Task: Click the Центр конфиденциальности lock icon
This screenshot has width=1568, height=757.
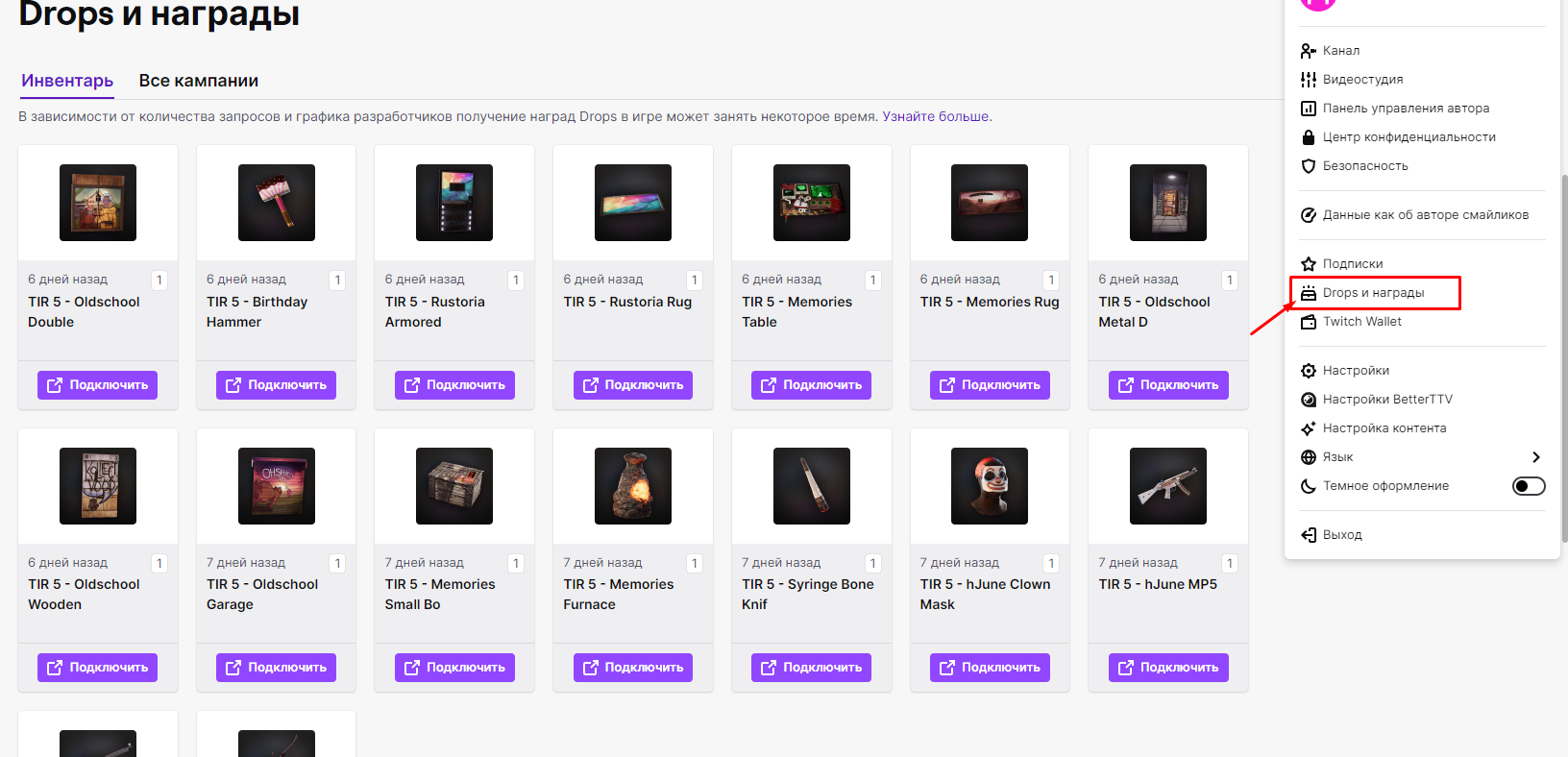Action: click(x=1308, y=137)
